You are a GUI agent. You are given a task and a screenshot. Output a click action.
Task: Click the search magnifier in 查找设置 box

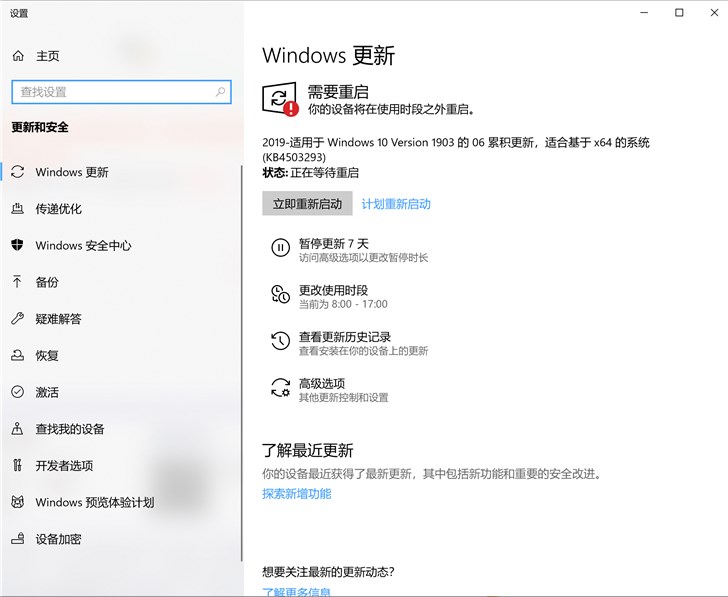(x=221, y=92)
